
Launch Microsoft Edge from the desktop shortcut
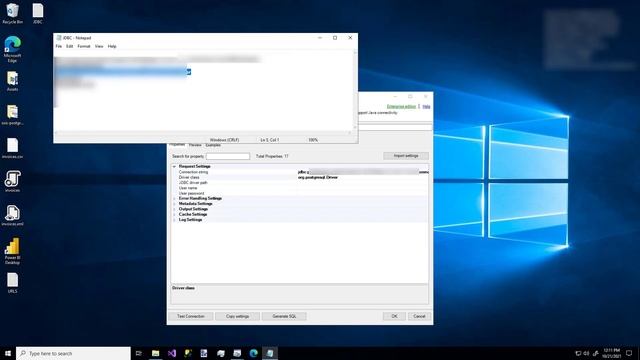point(12,49)
